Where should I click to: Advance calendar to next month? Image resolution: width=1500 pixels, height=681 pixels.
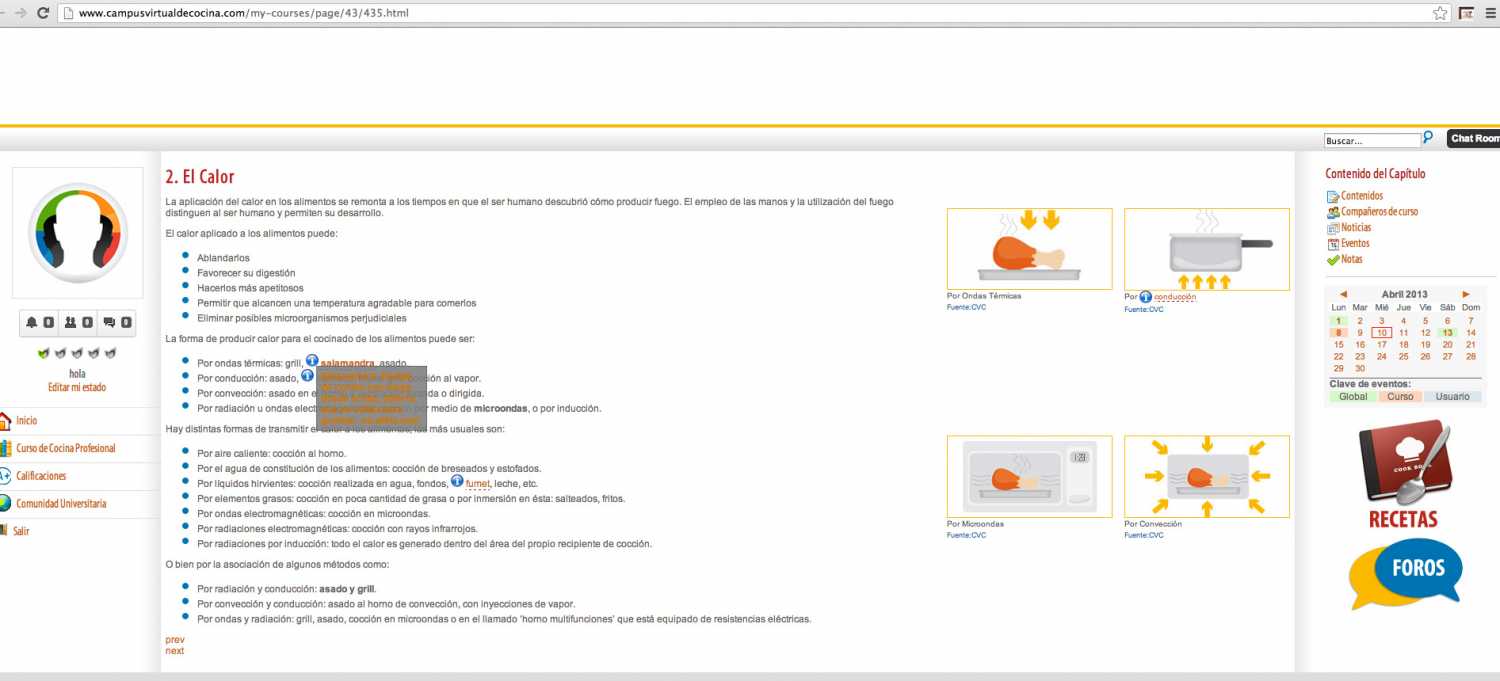(1466, 294)
